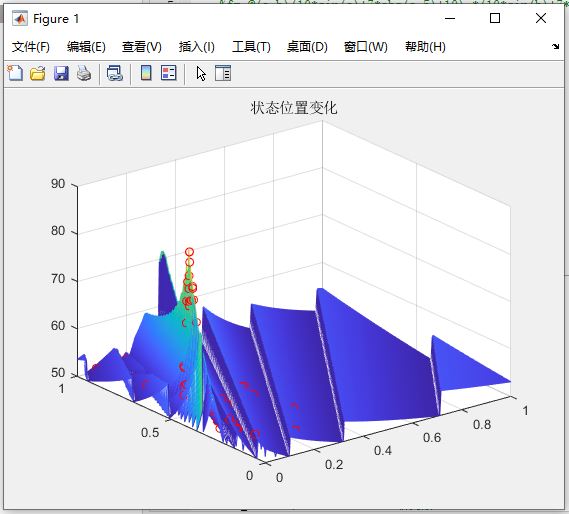The height and width of the screenshot is (514, 569).
Task: Open the 帮助(H) menu
Action: tap(425, 47)
